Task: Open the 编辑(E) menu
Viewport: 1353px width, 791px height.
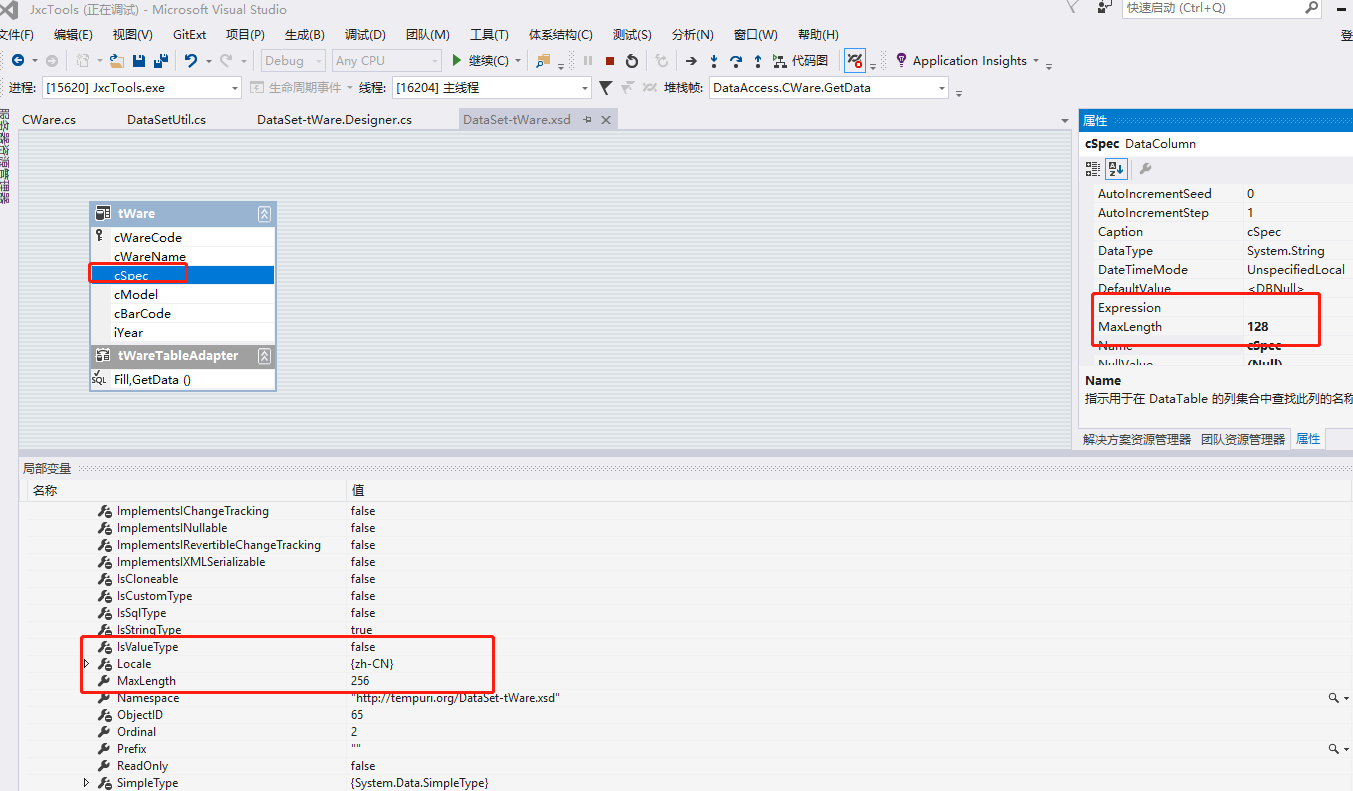Action: (73, 35)
